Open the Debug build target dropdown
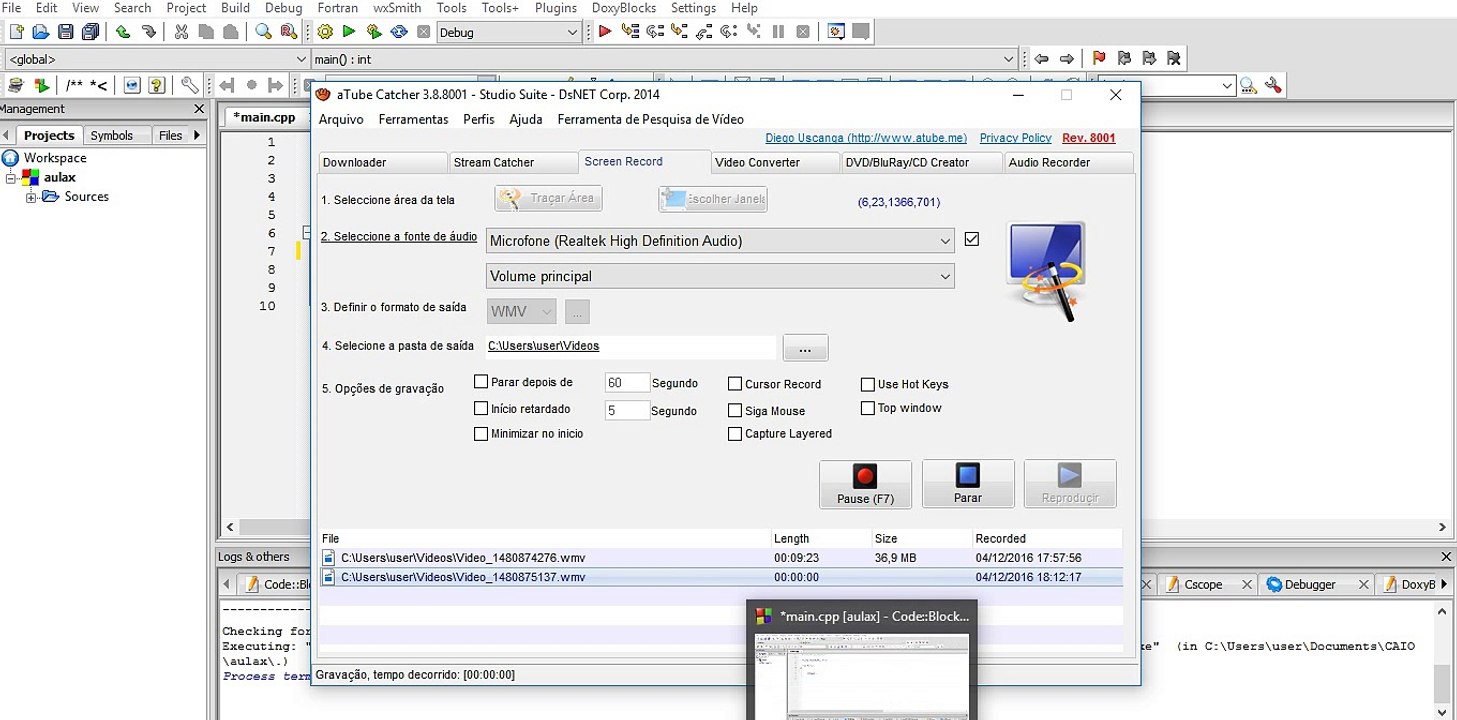Viewport: 1457px width, 720px height. (x=509, y=32)
